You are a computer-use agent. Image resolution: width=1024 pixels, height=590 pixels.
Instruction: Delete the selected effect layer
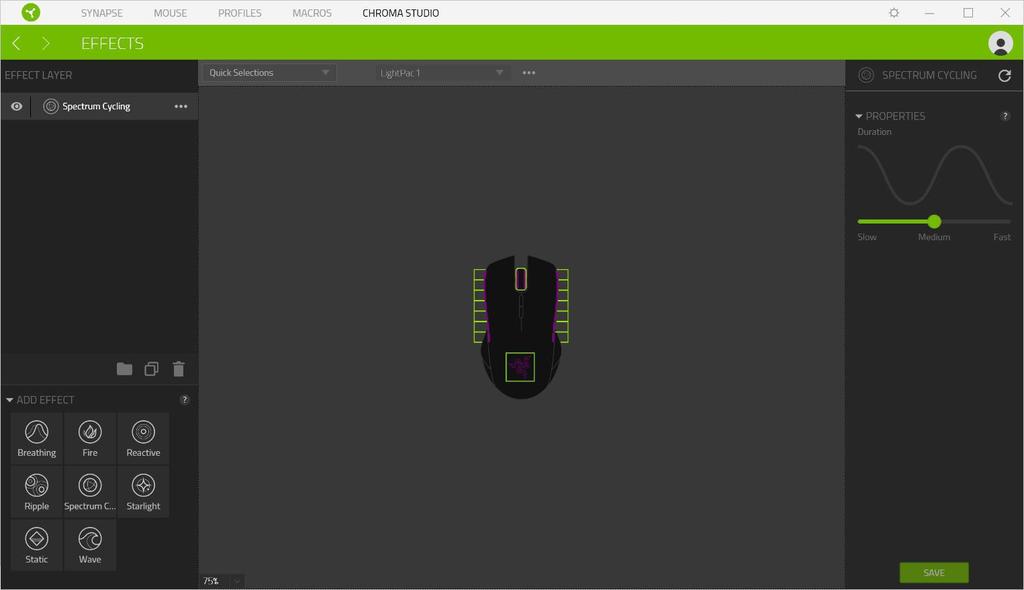tap(178, 369)
